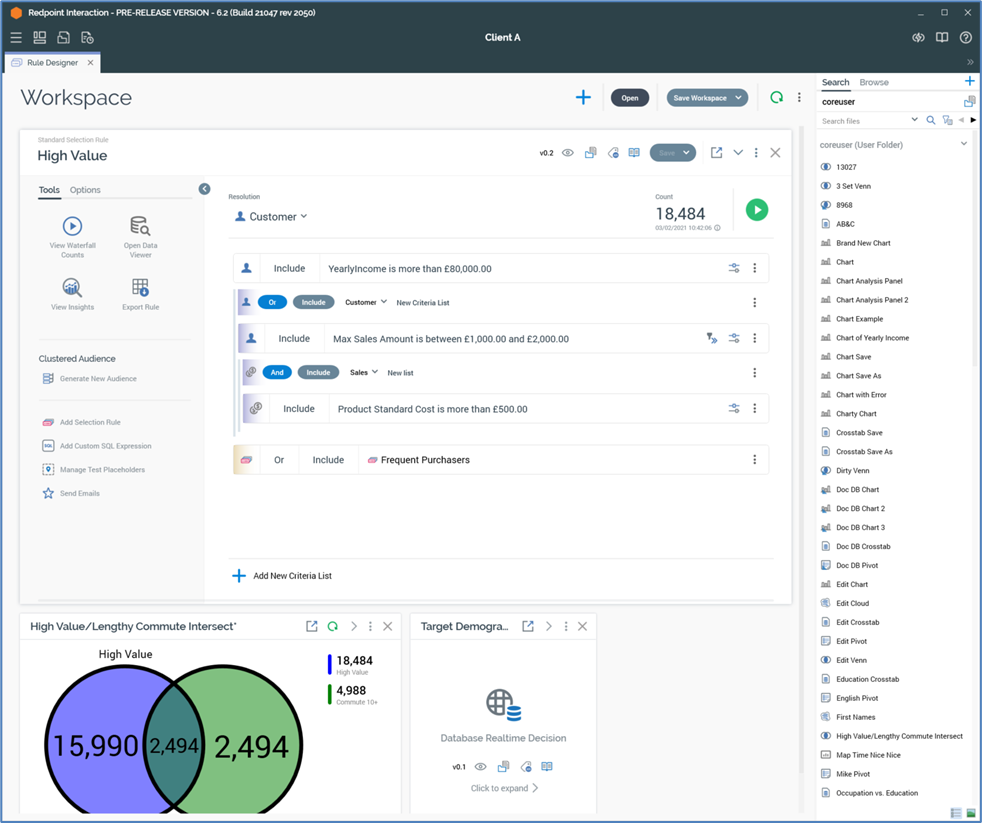
Task: Click the Open button in Workspace header
Action: point(630,98)
